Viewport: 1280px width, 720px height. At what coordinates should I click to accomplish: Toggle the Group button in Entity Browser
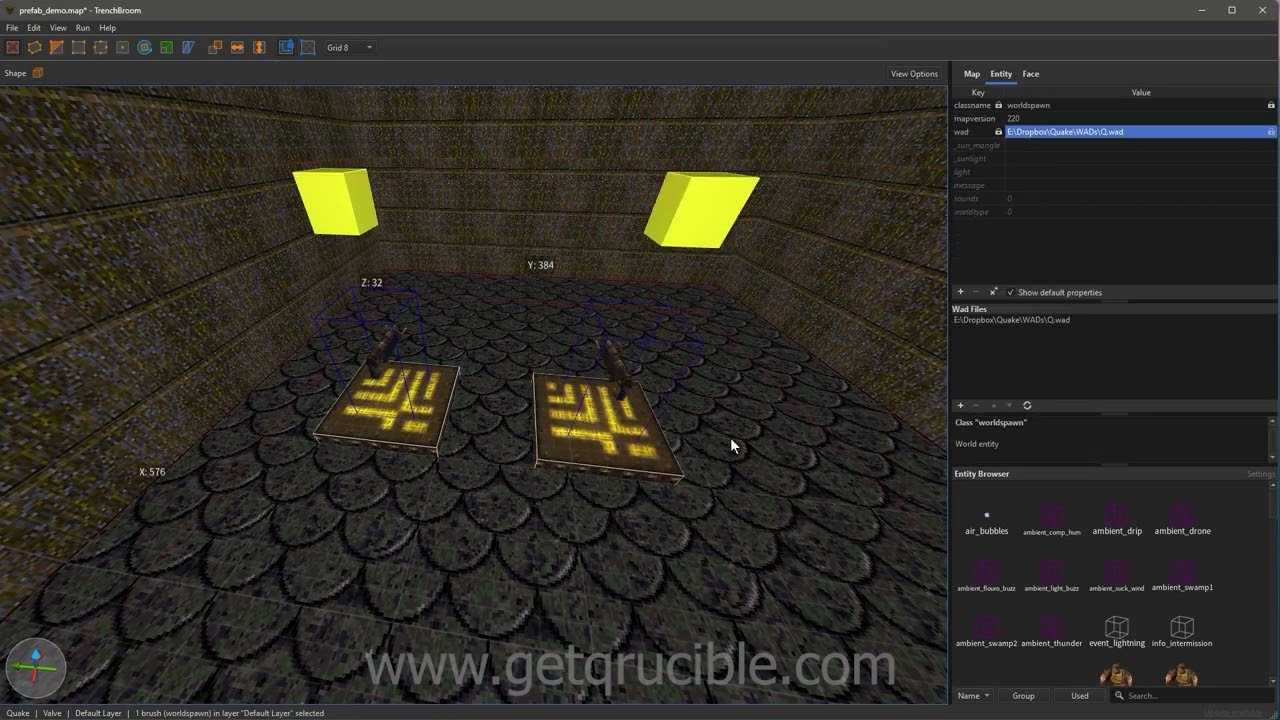(x=1023, y=696)
